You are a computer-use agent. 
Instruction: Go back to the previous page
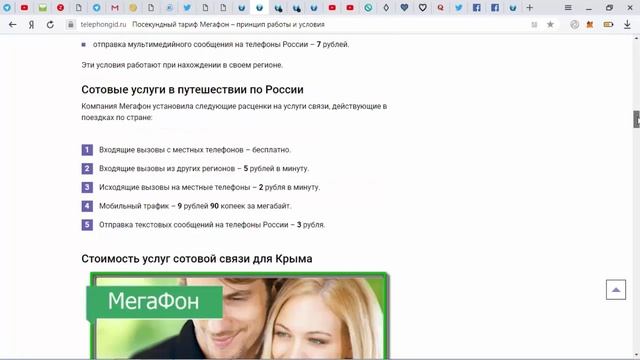12,24
